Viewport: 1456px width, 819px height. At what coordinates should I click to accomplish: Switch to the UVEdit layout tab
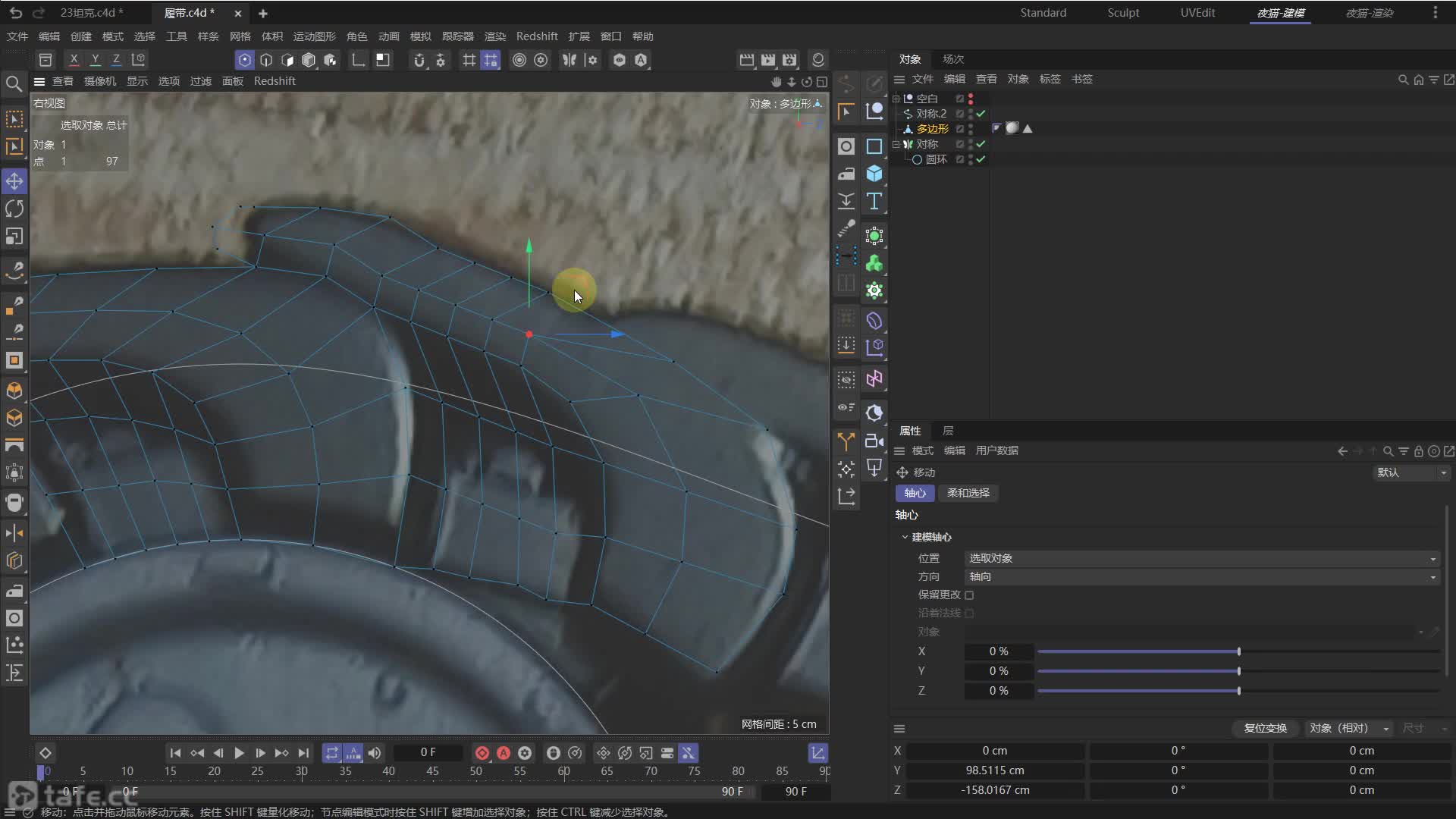[x=1197, y=13]
